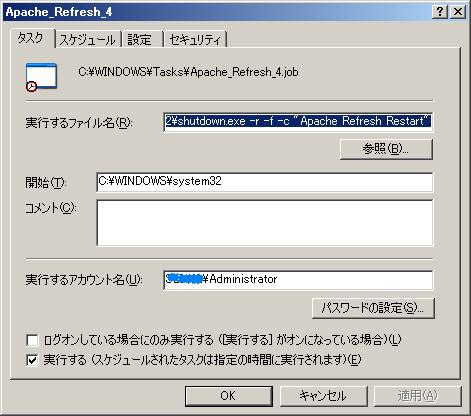
Task: Click the 参照(B)... browse button
Action: click(x=386, y=149)
